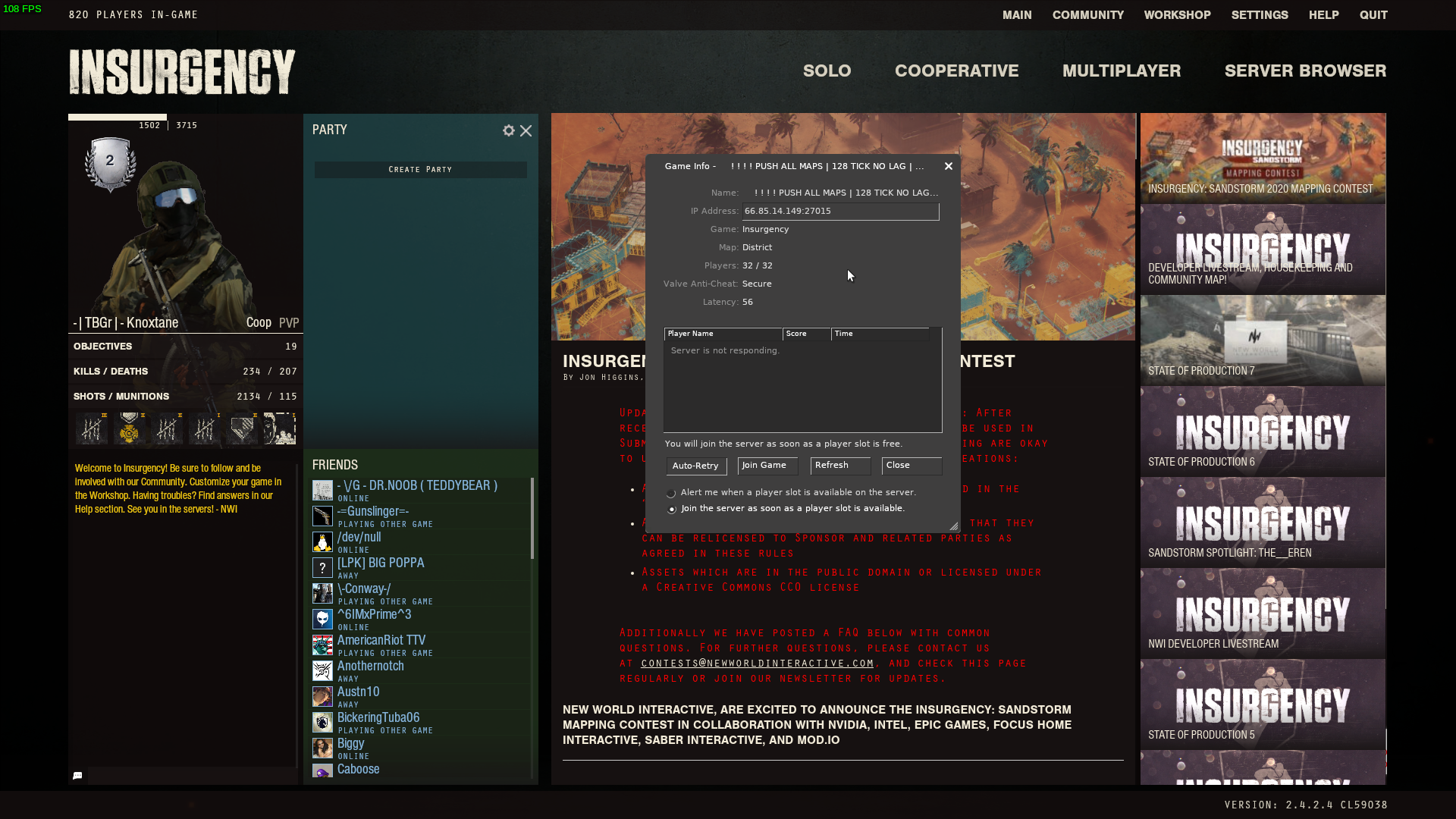Click the XP progress bar above the profile

(118, 118)
